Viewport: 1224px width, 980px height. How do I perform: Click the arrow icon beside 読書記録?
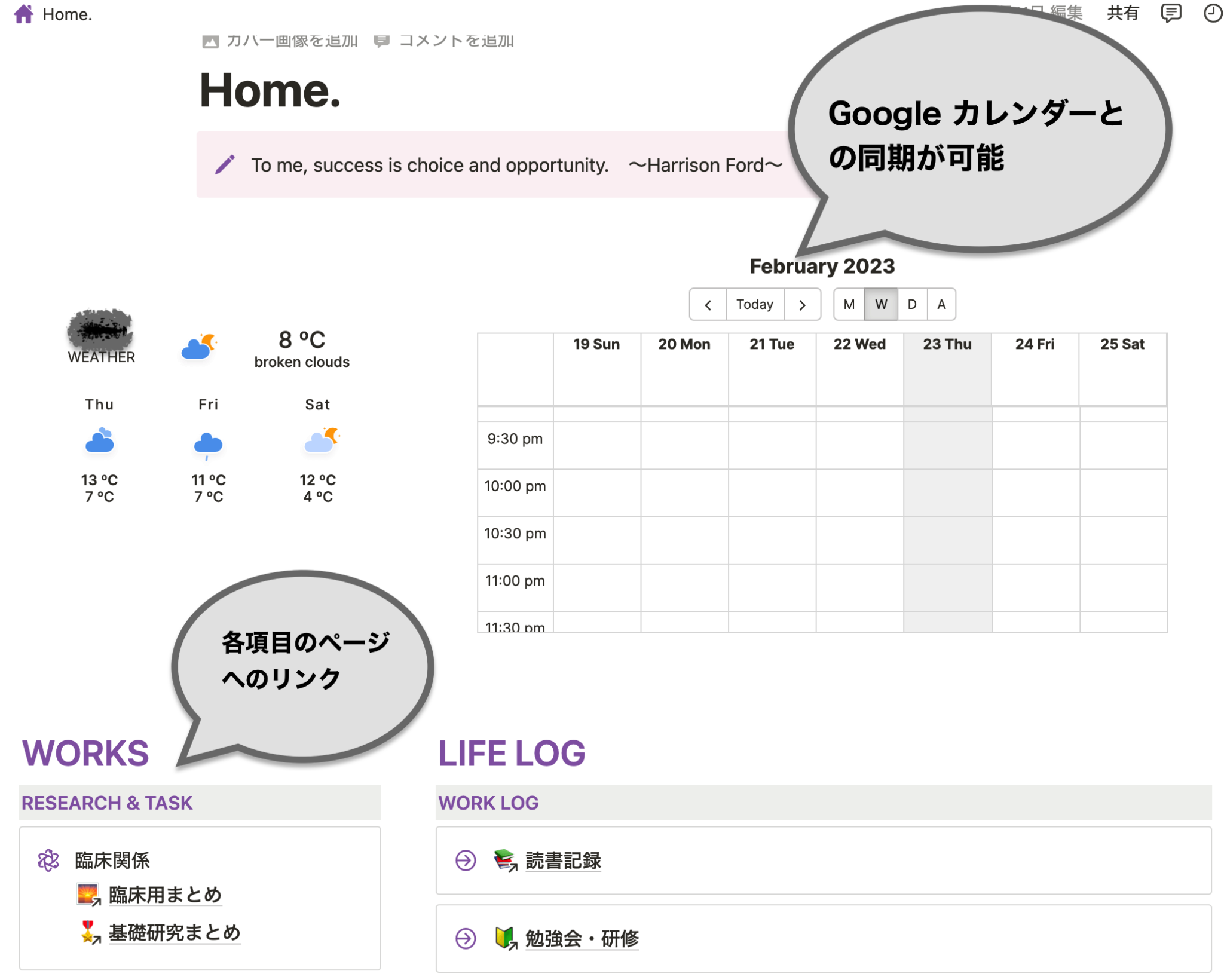[465, 860]
